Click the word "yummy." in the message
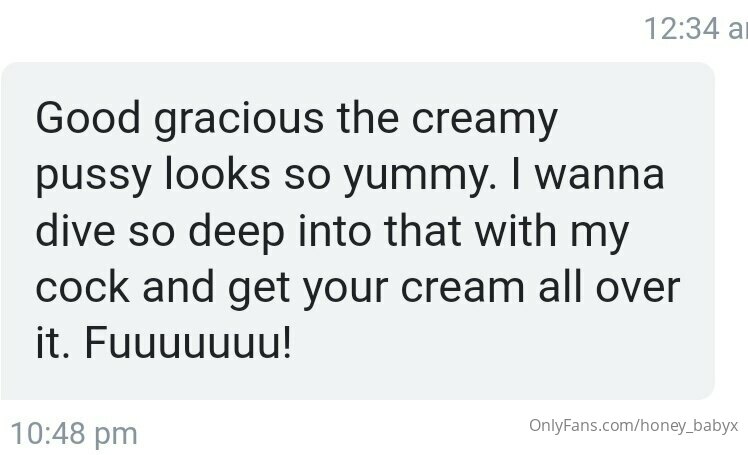Viewport: 748px width, 455px height. tap(420, 176)
